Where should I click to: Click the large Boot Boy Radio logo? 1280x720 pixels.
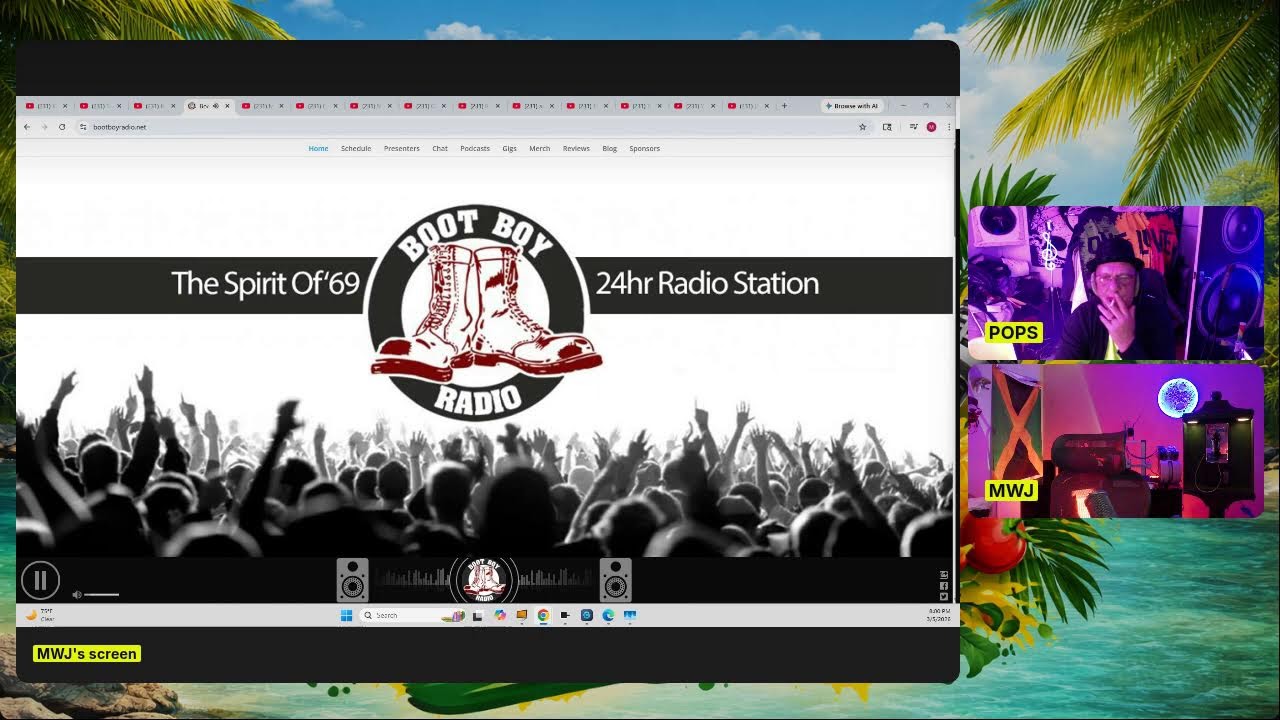coord(484,312)
